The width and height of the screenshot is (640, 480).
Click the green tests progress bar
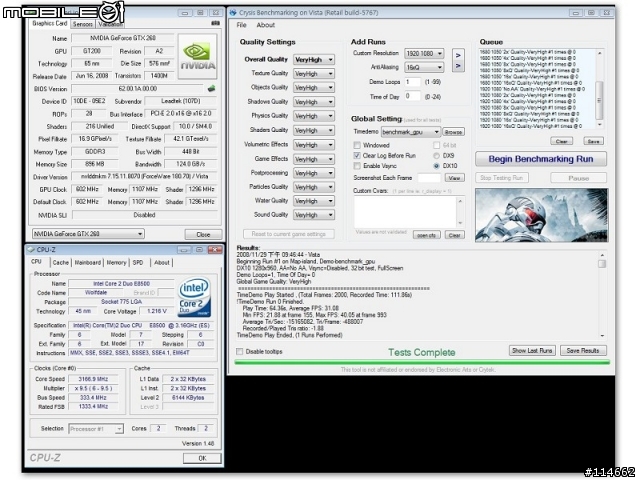point(422,362)
